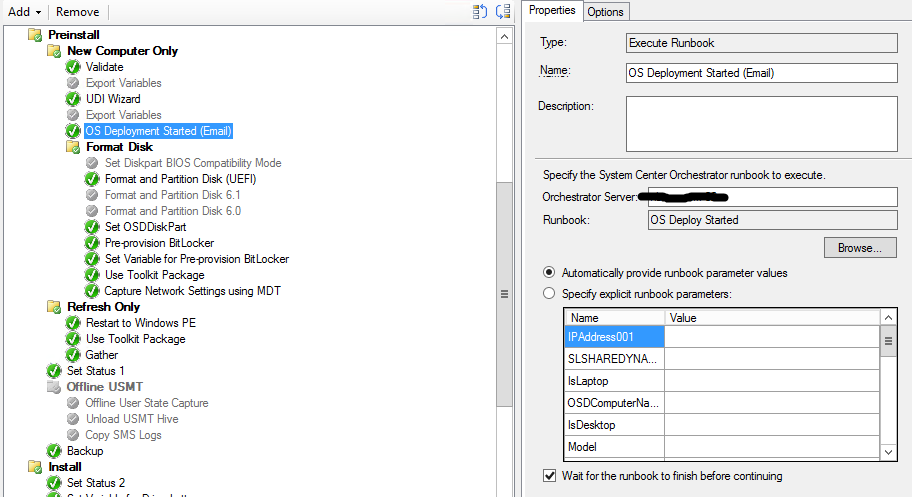Click the Preinstall folder icon
This screenshot has height=497, width=912.
point(35,35)
